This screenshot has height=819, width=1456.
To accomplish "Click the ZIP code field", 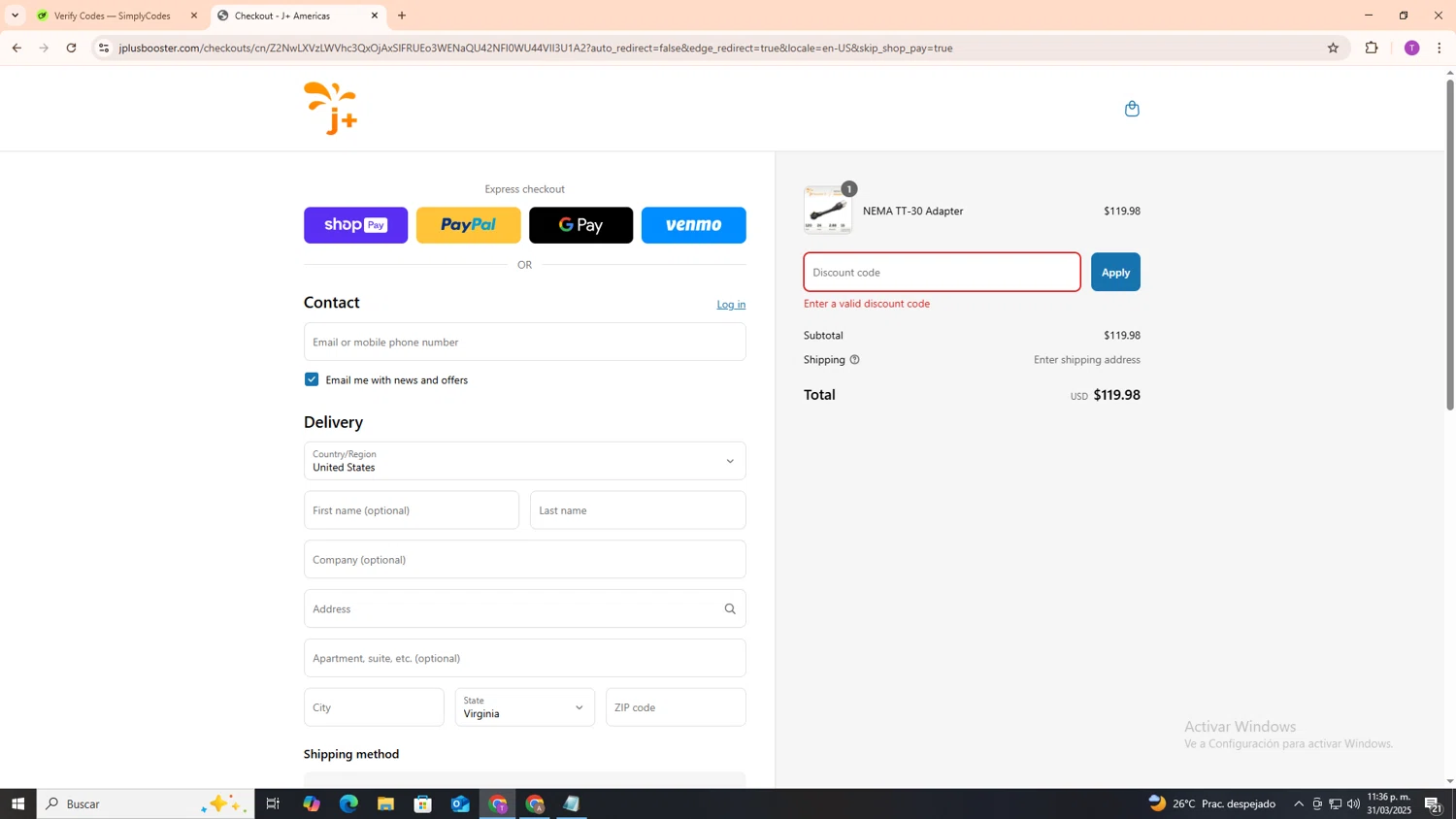I will pyautogui.click(x=676, y=707).
